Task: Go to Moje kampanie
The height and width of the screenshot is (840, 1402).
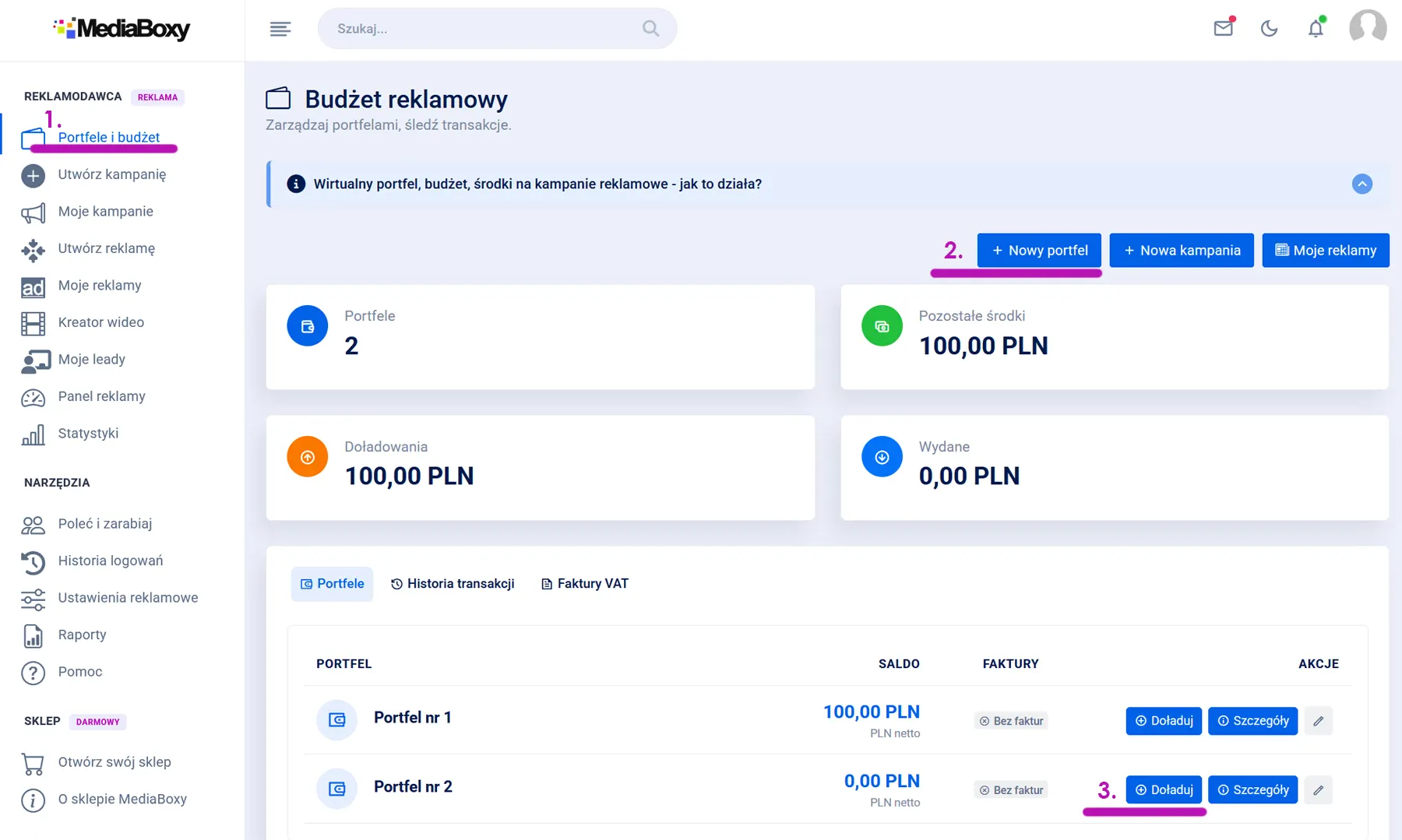Action: point(106,211)
